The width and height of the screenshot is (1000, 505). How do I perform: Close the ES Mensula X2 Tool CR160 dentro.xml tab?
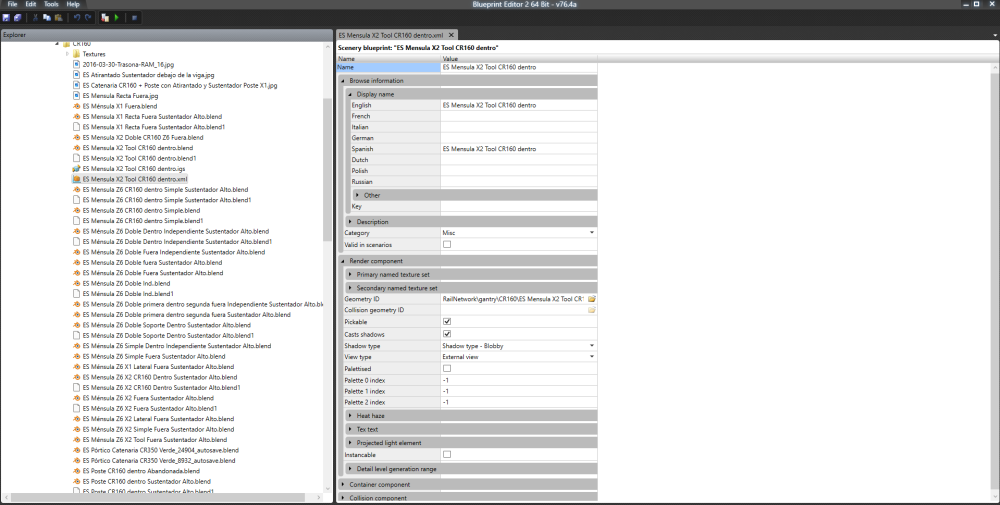[451, 35]
